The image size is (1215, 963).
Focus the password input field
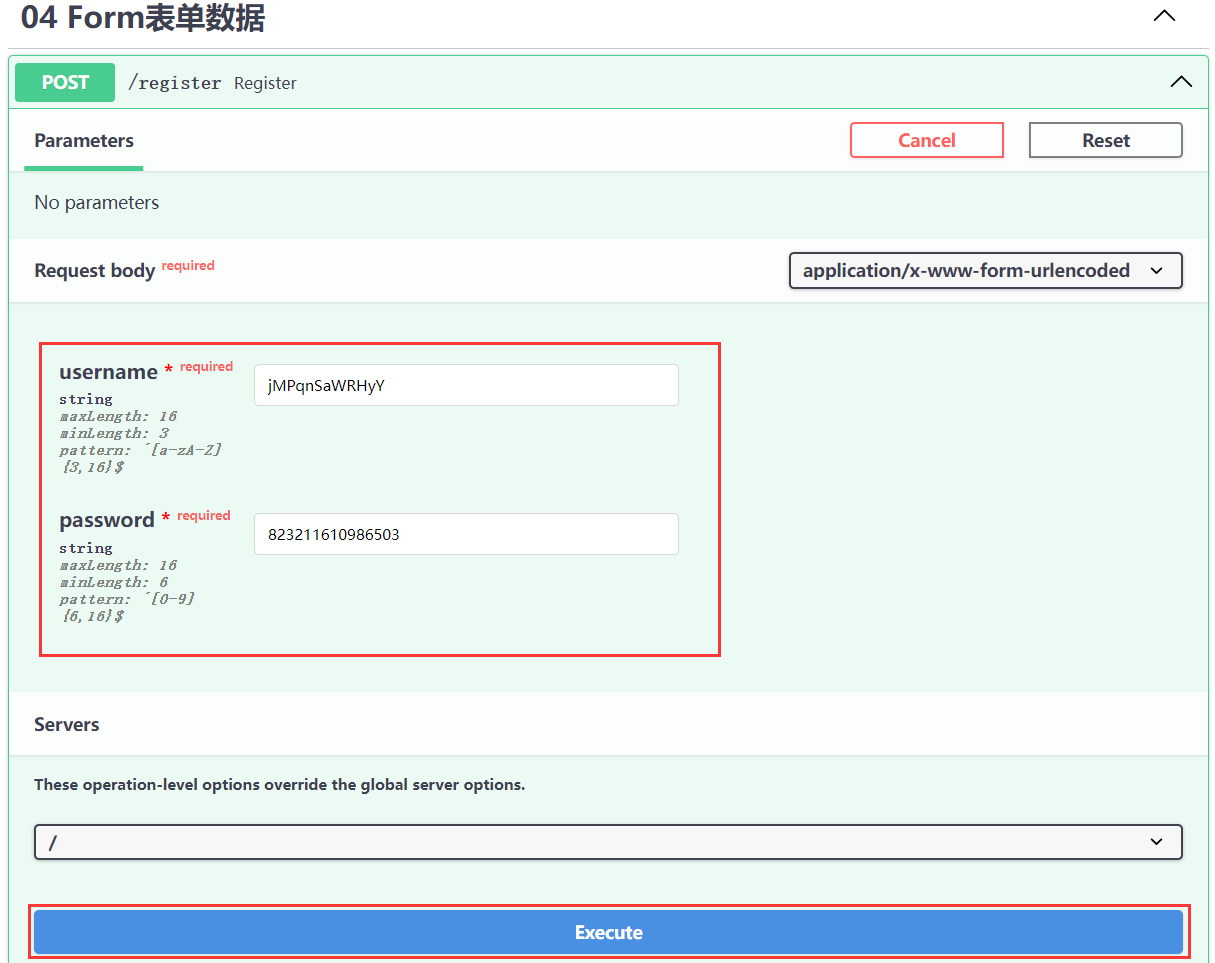[466, 534]
